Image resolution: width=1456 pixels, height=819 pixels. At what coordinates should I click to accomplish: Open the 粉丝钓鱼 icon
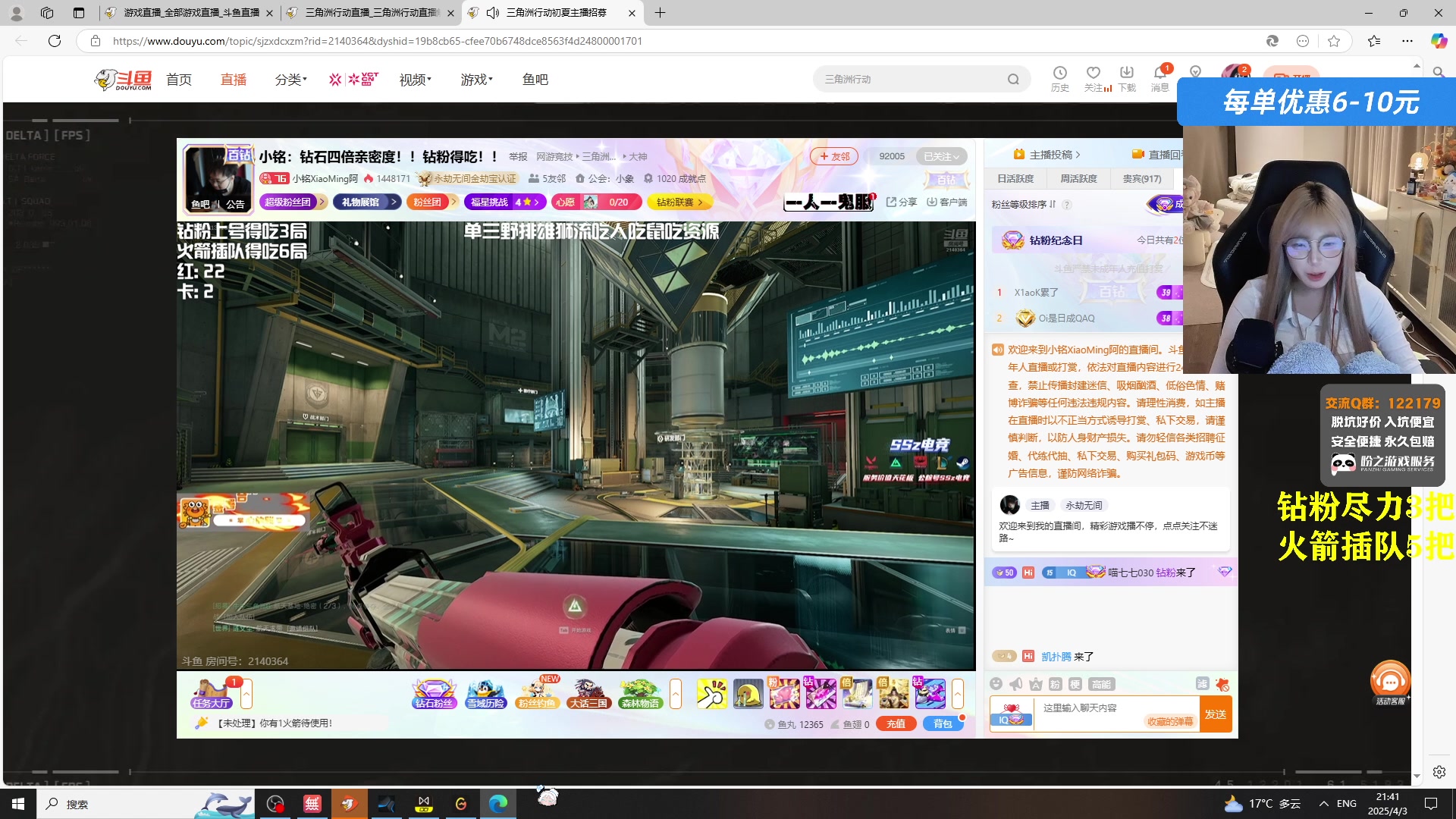pos(536,693)
